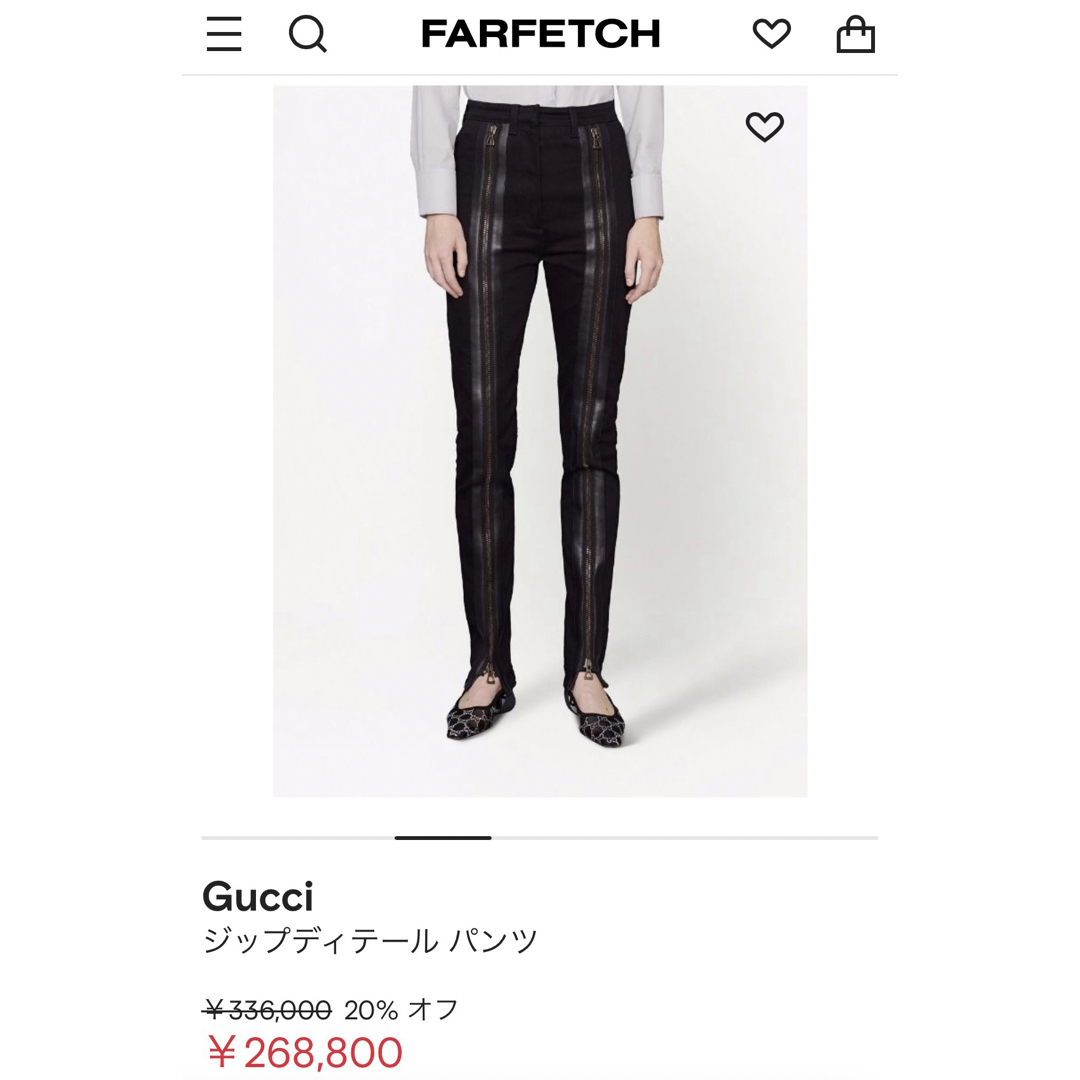Image resolution: width=1080 pixels, height=1080 pixels.
Task: Select the bag icon in the header
Action: pos(856,33)
